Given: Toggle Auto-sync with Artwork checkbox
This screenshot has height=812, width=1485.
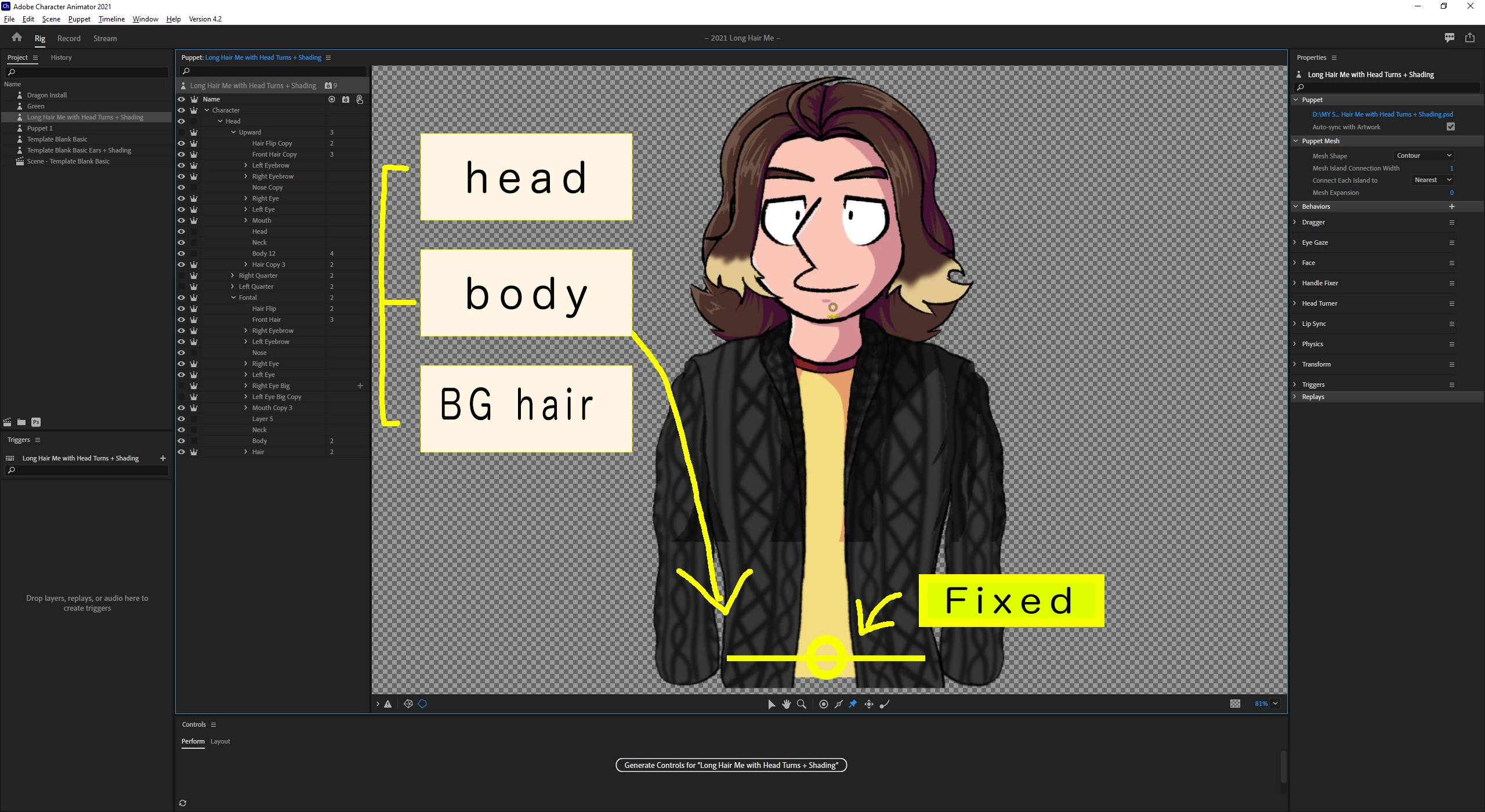Looking at the screenshot, I should tap(1450, 126).
